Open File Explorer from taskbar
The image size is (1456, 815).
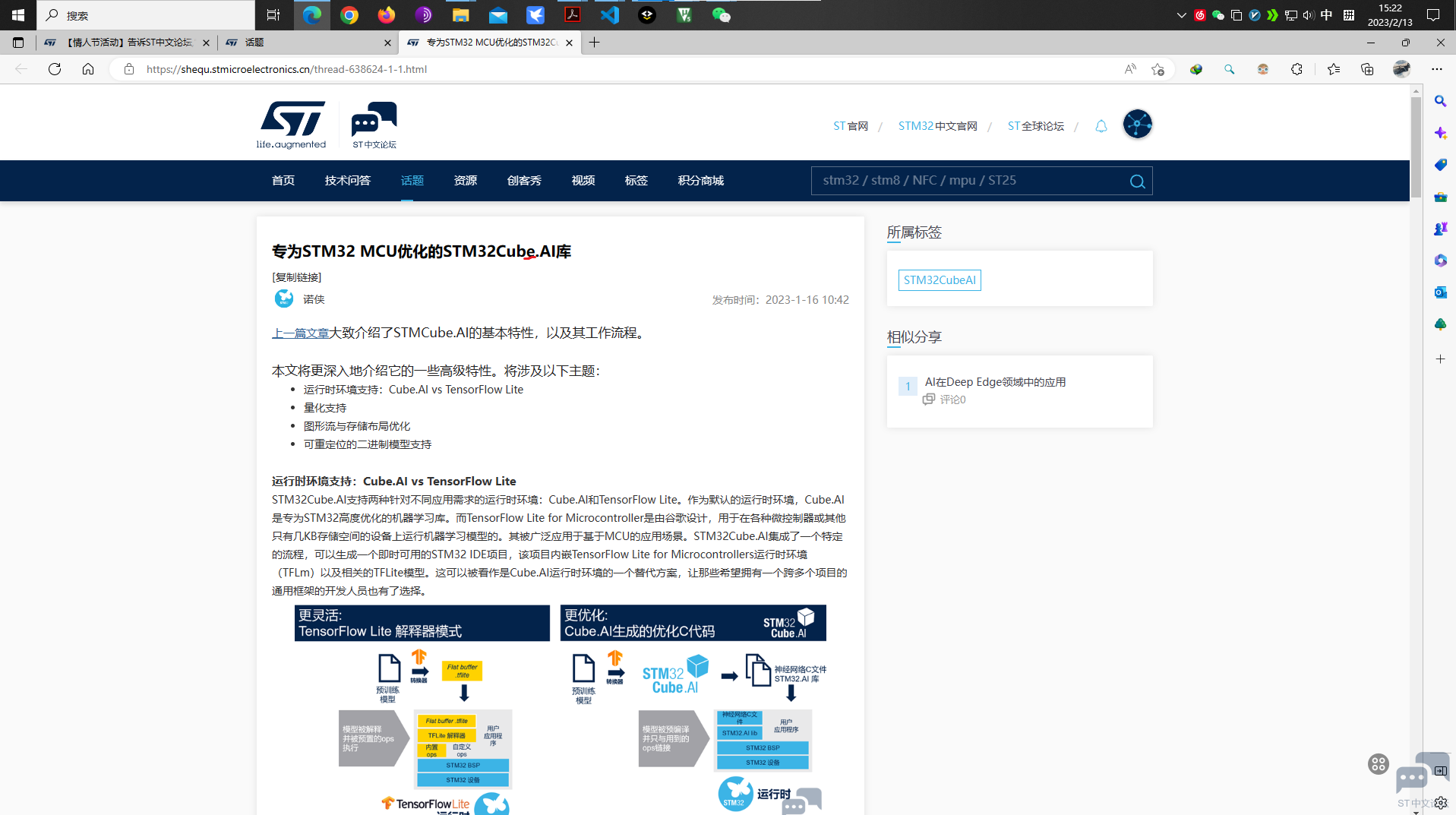[x=460, y=15]
